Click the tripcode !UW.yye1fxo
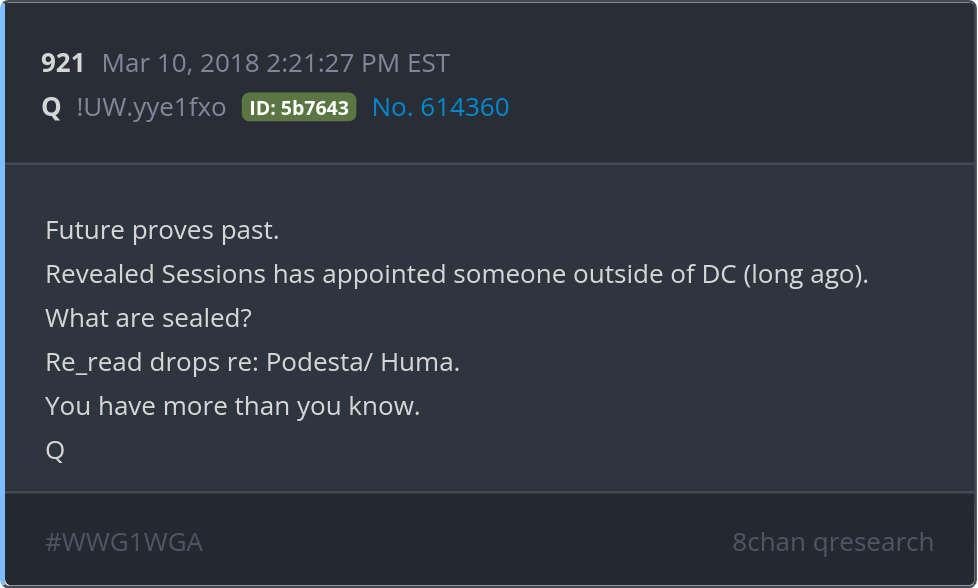 tap(151, 108)
